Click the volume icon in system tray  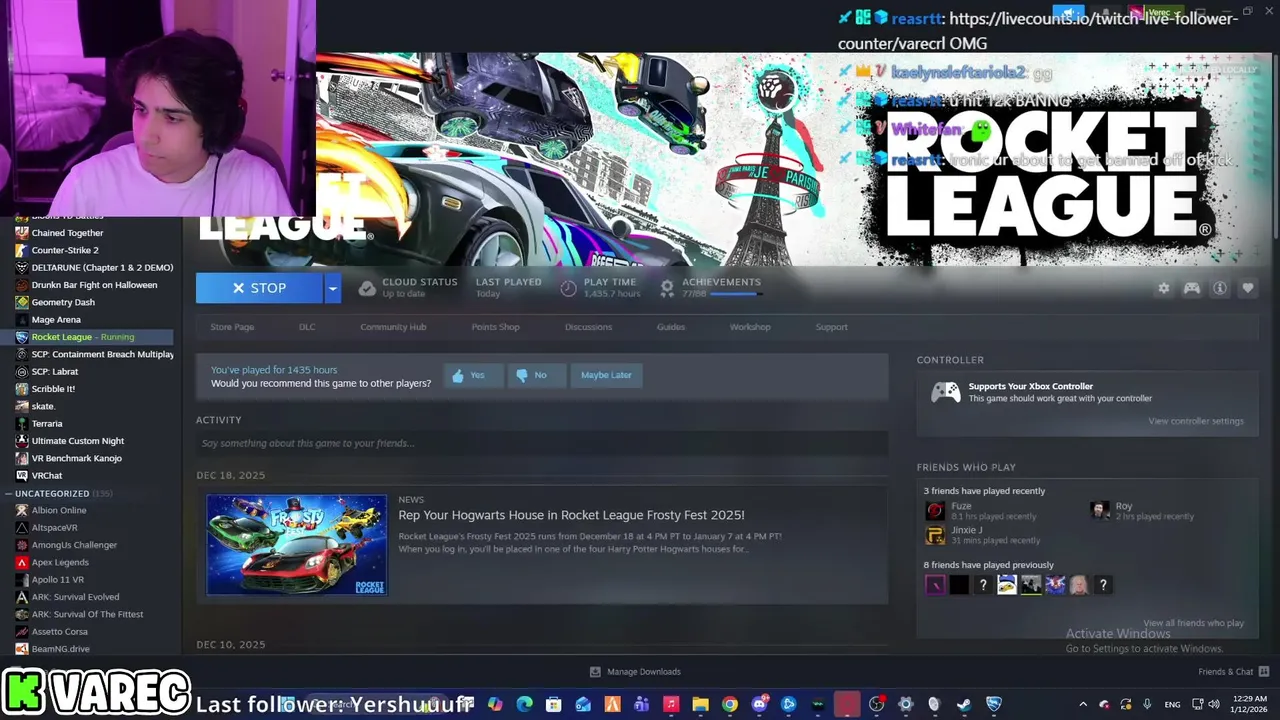1213,704
